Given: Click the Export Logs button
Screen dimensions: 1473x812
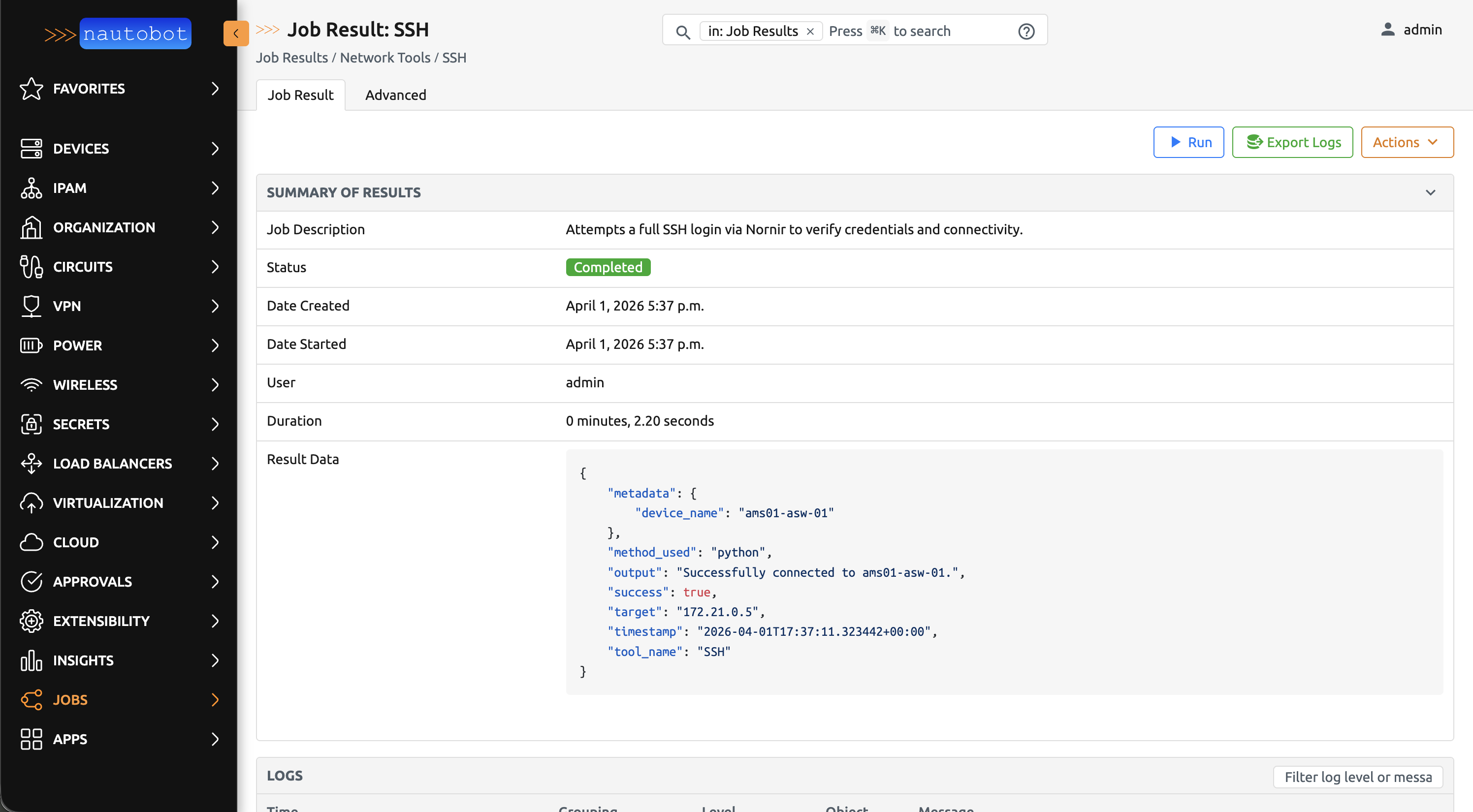Looking at the screenshot, I should [1292, 142].
